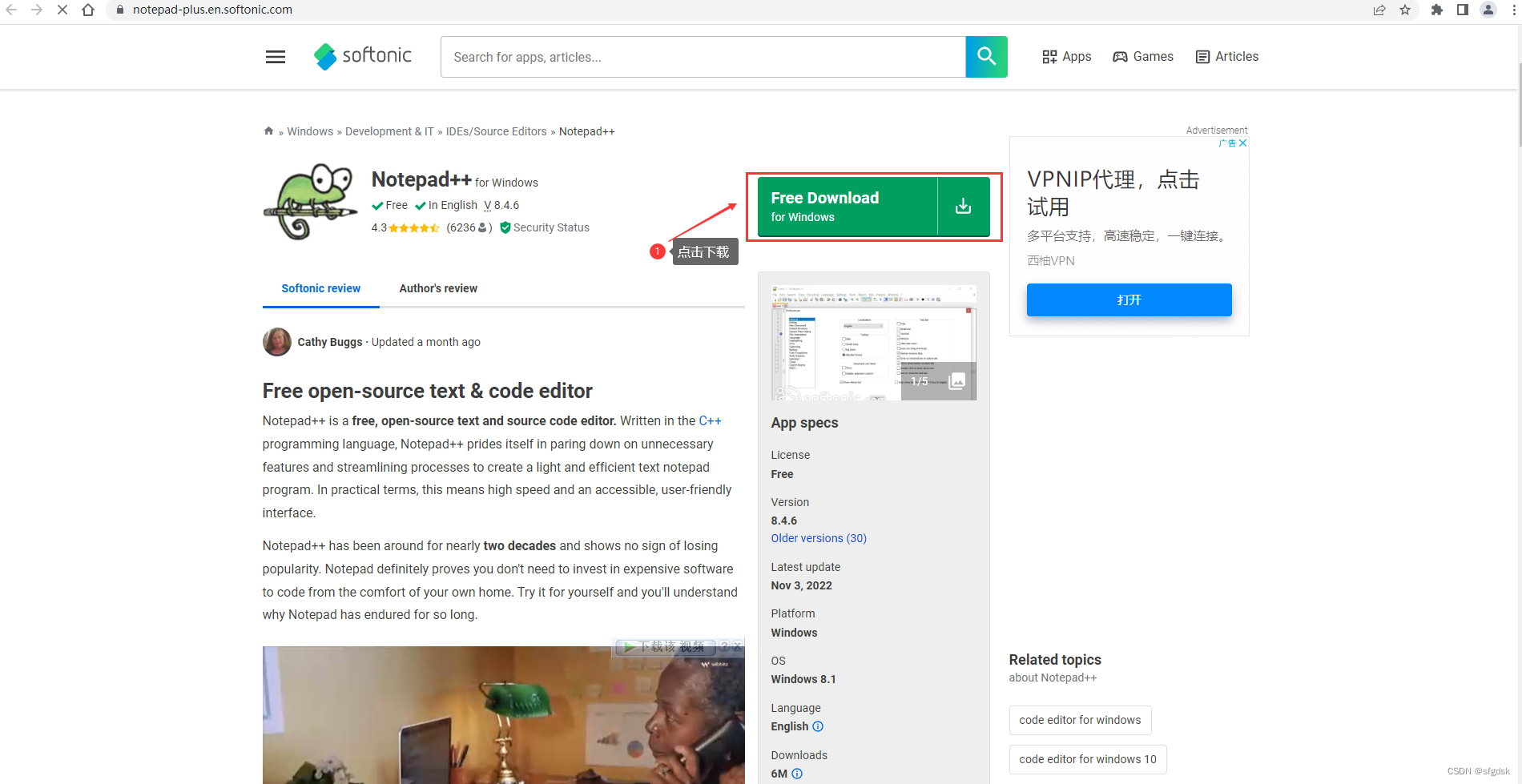
Task: Open IDEs/Source Editors breadcrumb link
Action: coord(496,131)
